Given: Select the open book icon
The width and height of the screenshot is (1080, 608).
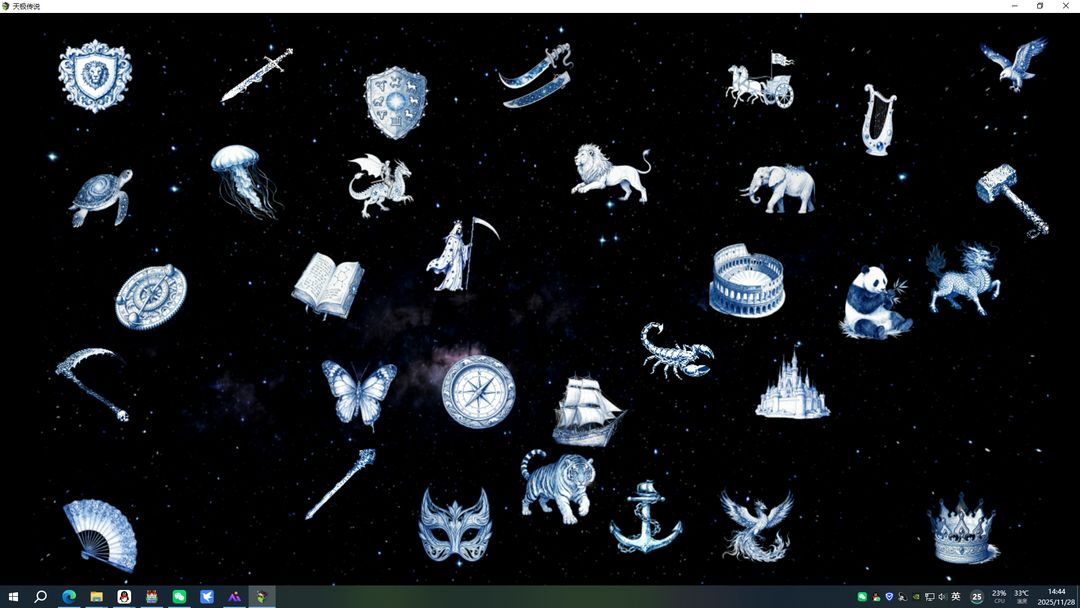Looking at the screenshot, I should click(327, 285).
